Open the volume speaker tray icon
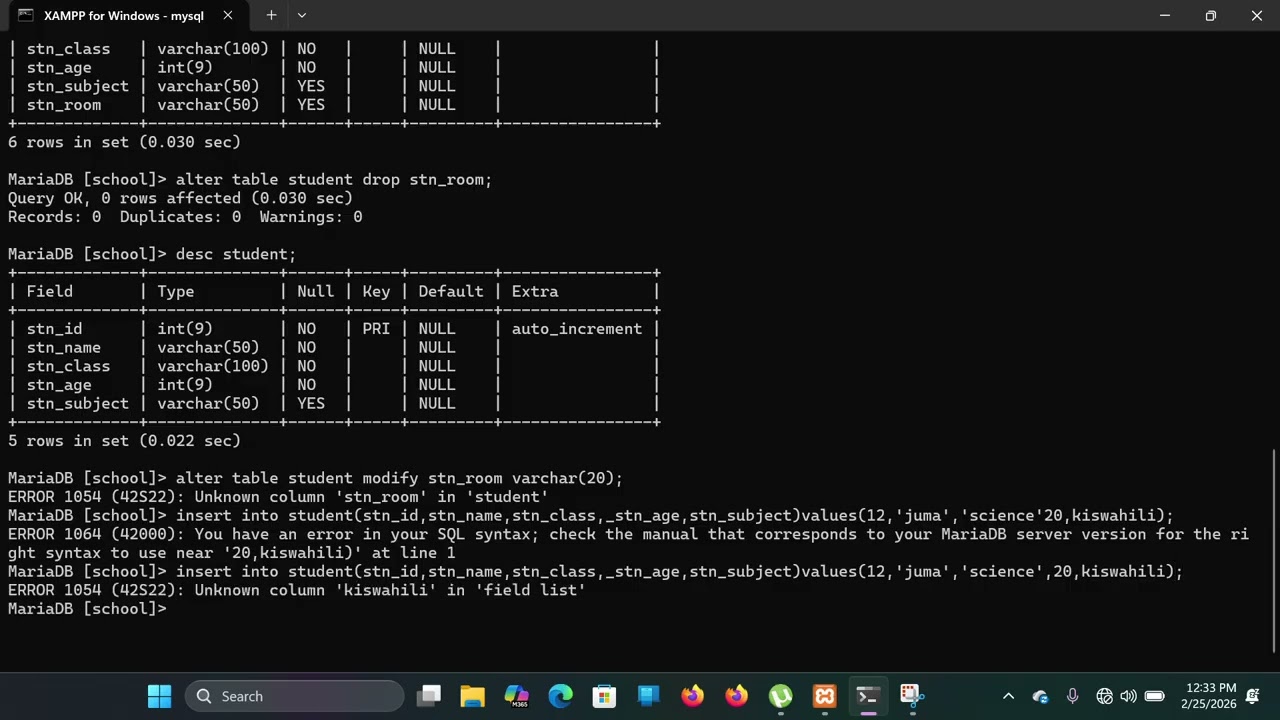Image resolution: width=1280 pixels, height=720 pixels. point(1128,696)
